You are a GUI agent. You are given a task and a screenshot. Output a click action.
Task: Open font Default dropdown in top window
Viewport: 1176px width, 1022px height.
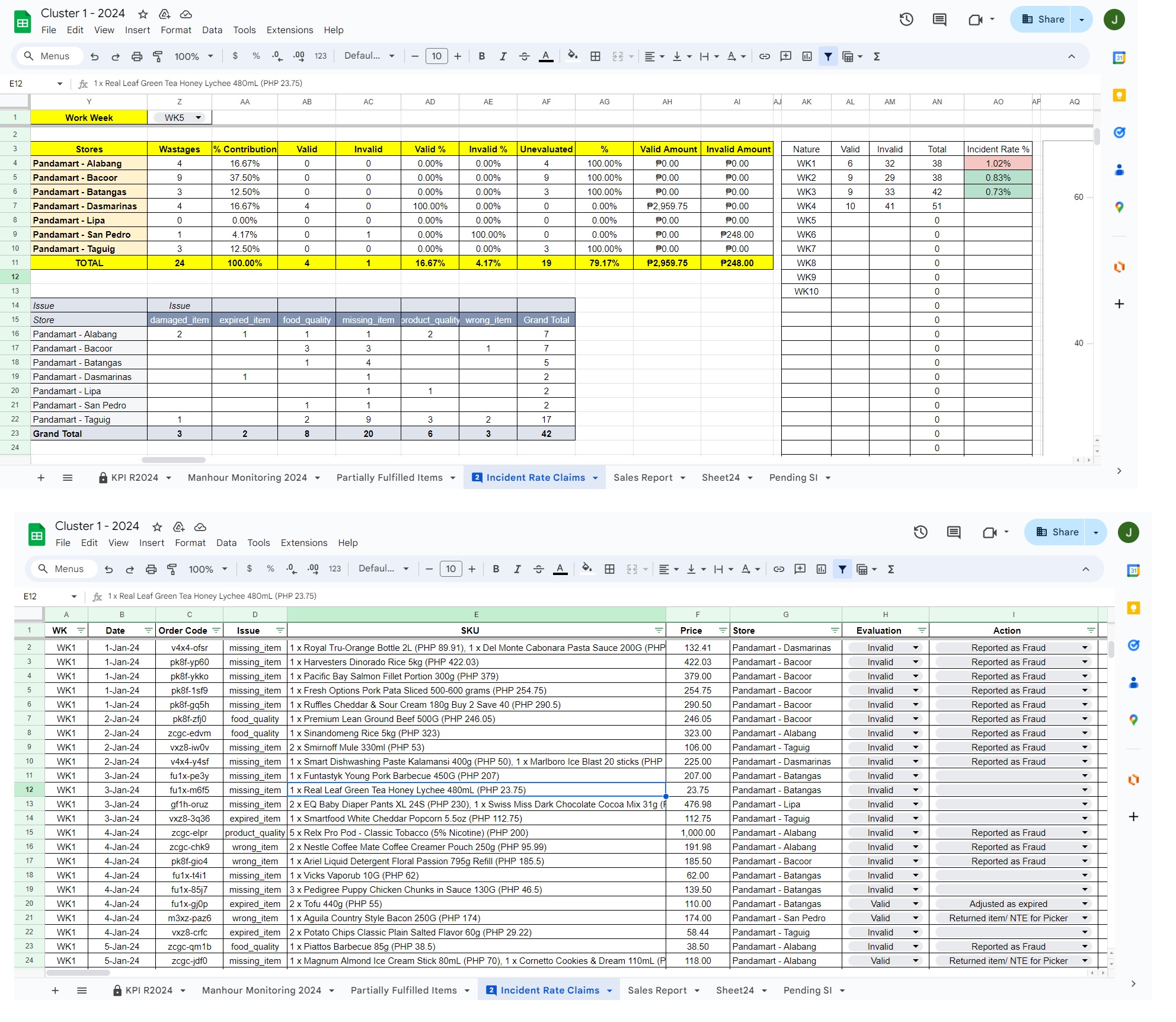369,56
